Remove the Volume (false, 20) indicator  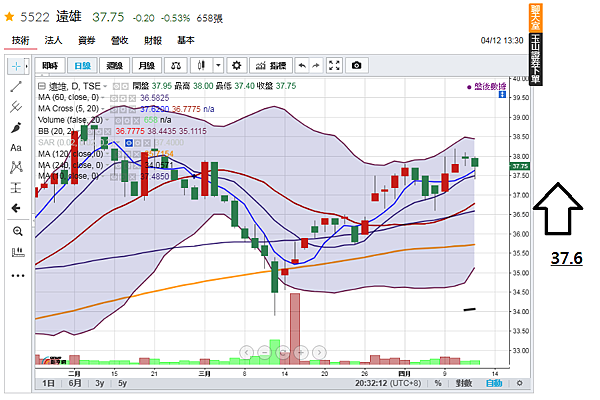(136, 121)
